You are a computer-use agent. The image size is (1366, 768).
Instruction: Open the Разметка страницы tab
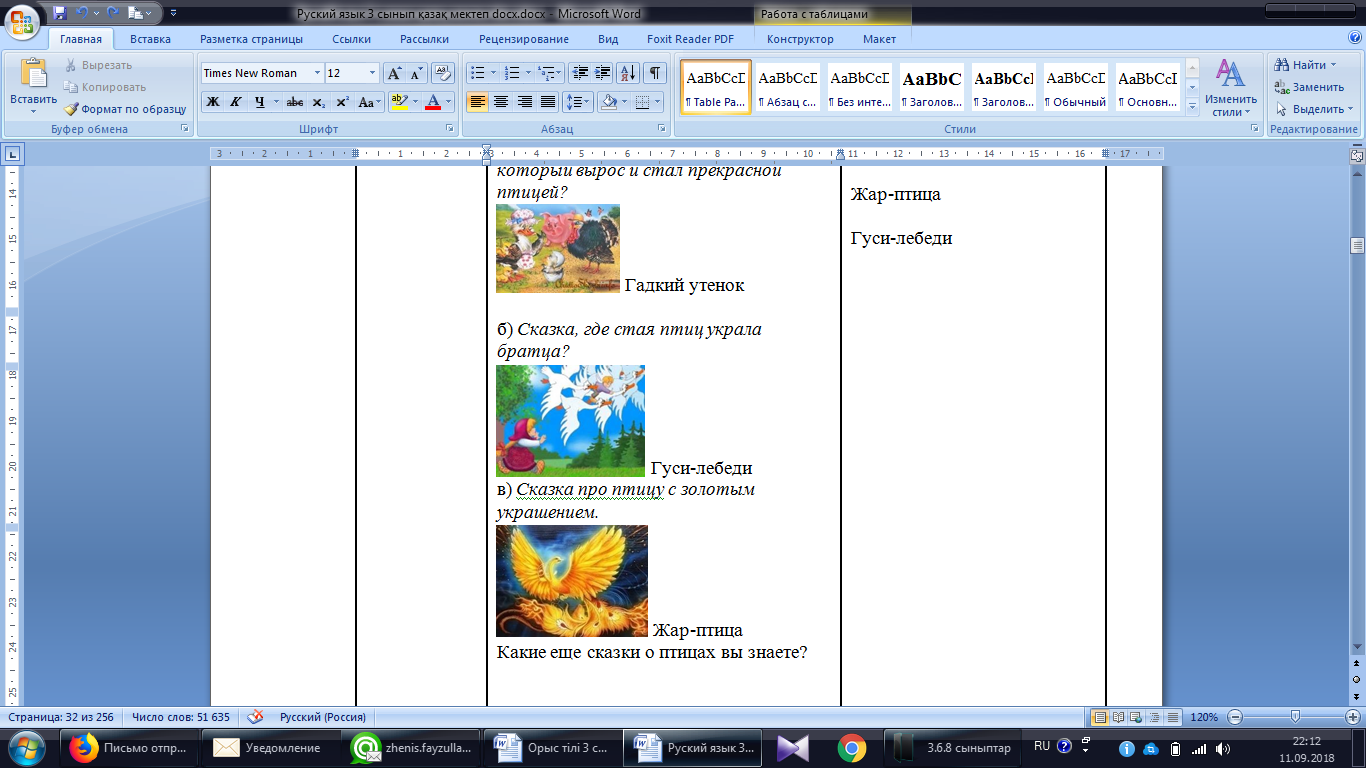tap(251, 39)
